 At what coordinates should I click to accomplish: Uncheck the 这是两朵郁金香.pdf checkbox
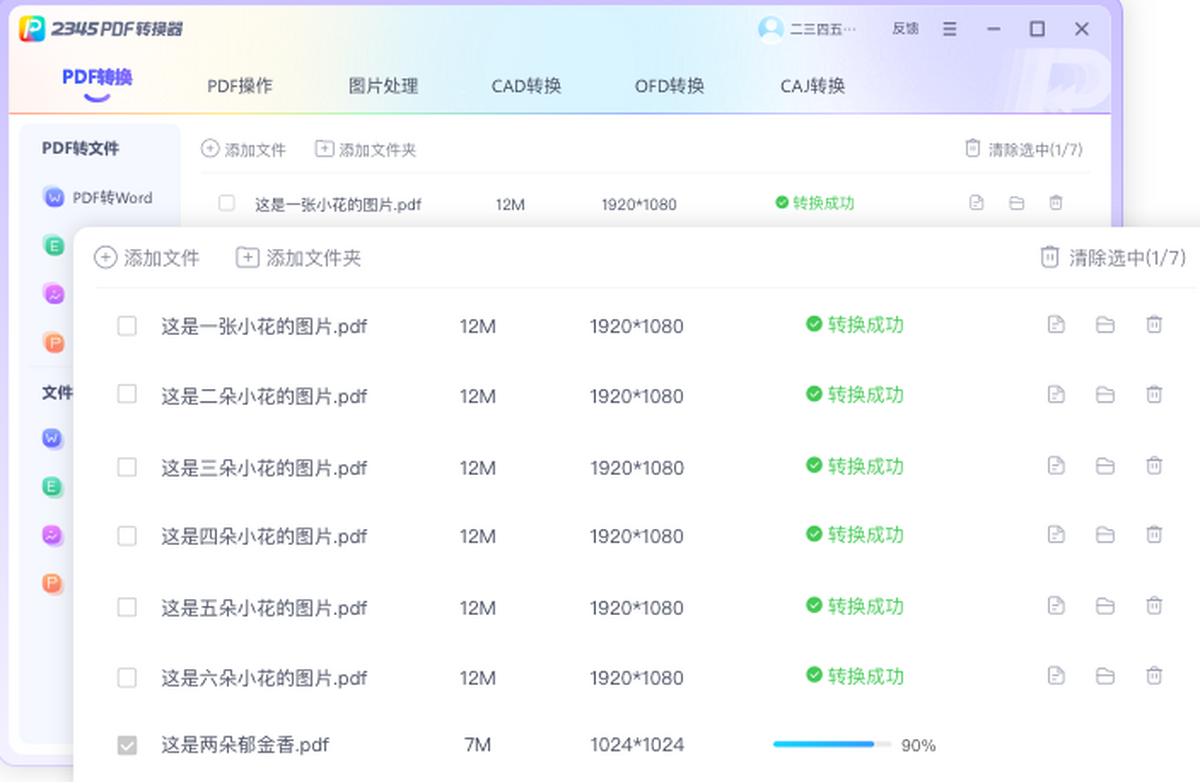(x=127, y=745)
